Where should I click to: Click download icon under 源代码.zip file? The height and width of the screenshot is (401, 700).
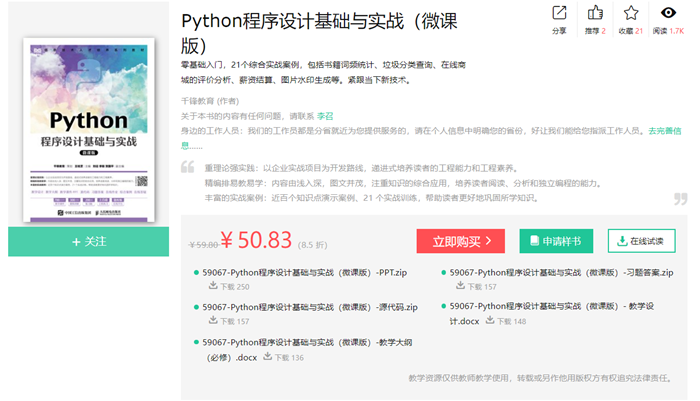[212, 321]
